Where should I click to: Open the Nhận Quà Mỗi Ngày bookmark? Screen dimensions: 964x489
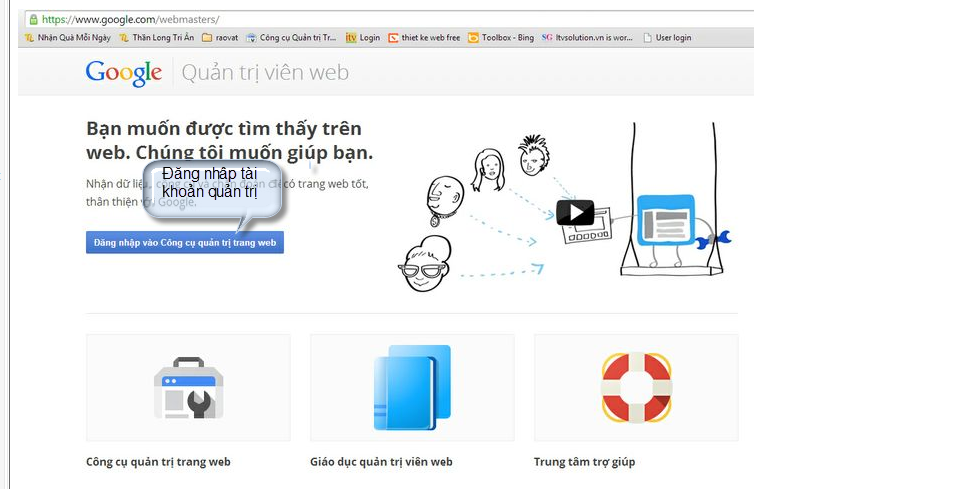pos(68,38)
